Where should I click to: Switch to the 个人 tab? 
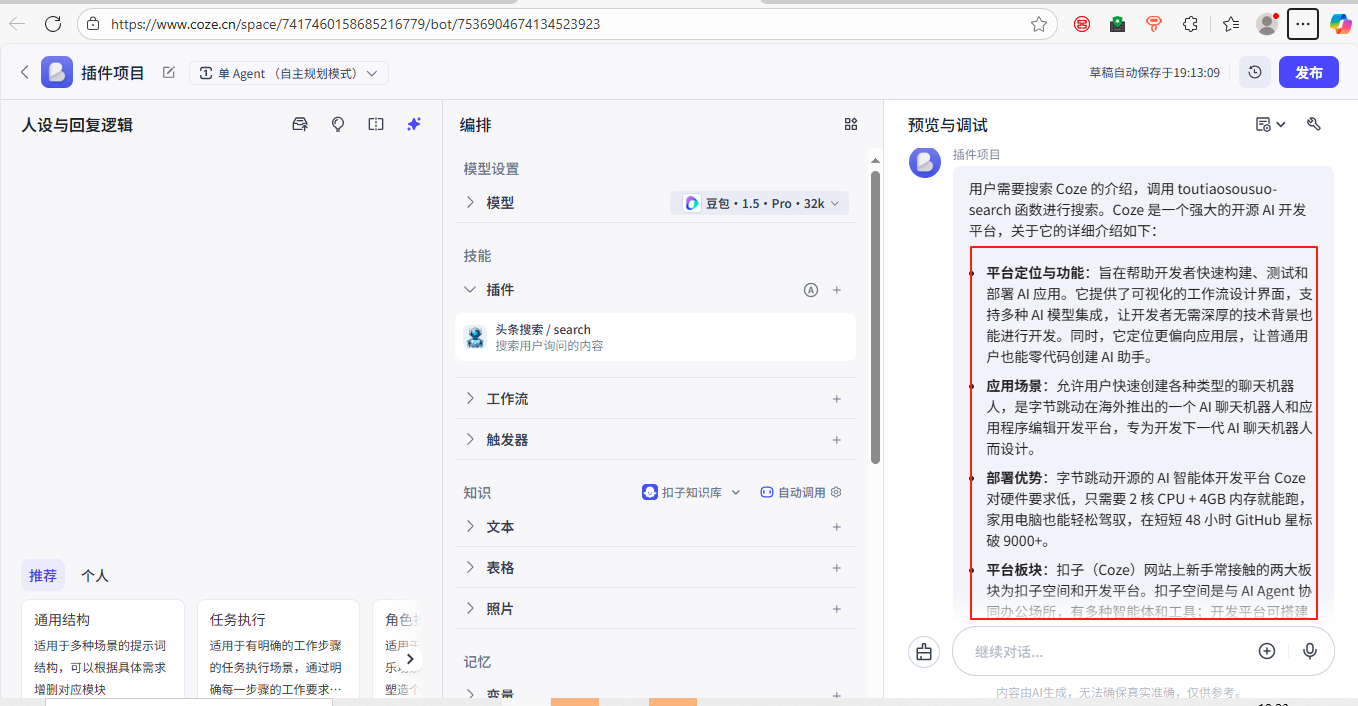pos(95,576)
